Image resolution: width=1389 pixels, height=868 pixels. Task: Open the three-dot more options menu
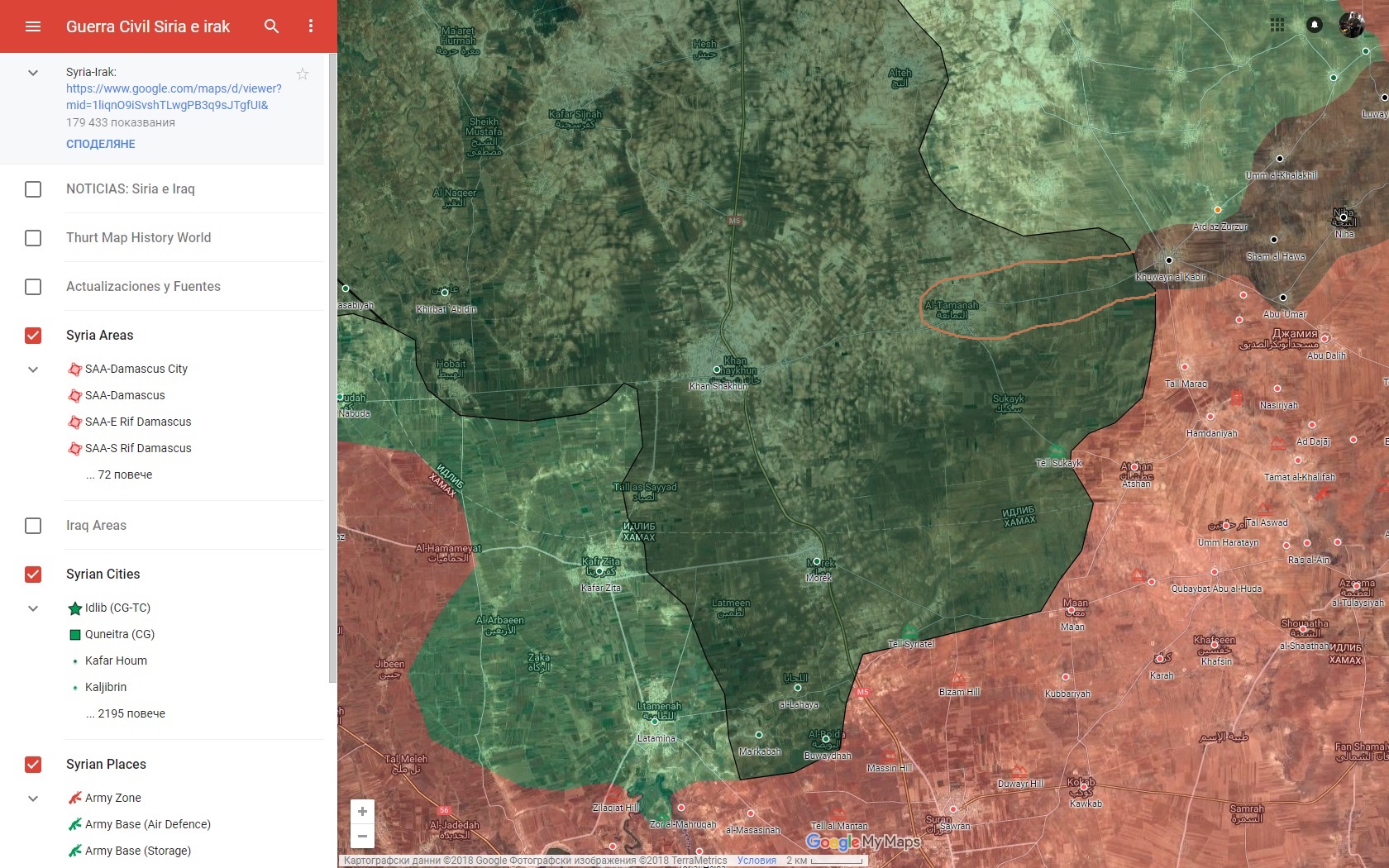coord(311,26)
